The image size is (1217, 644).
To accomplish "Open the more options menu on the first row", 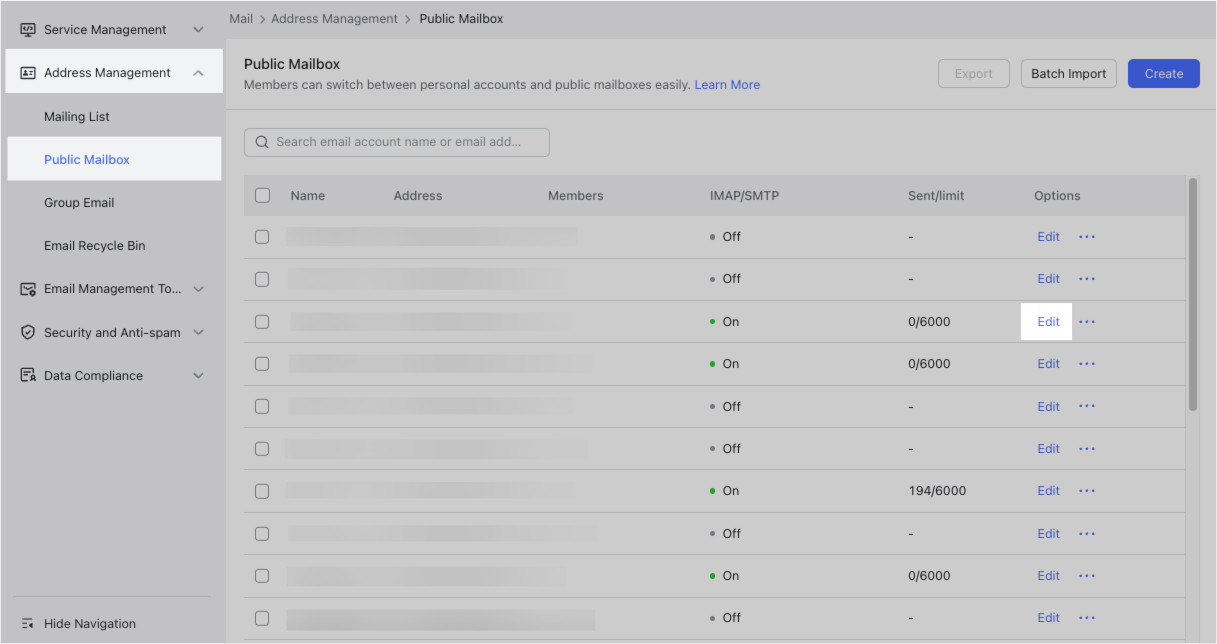I will [1087, 237].
